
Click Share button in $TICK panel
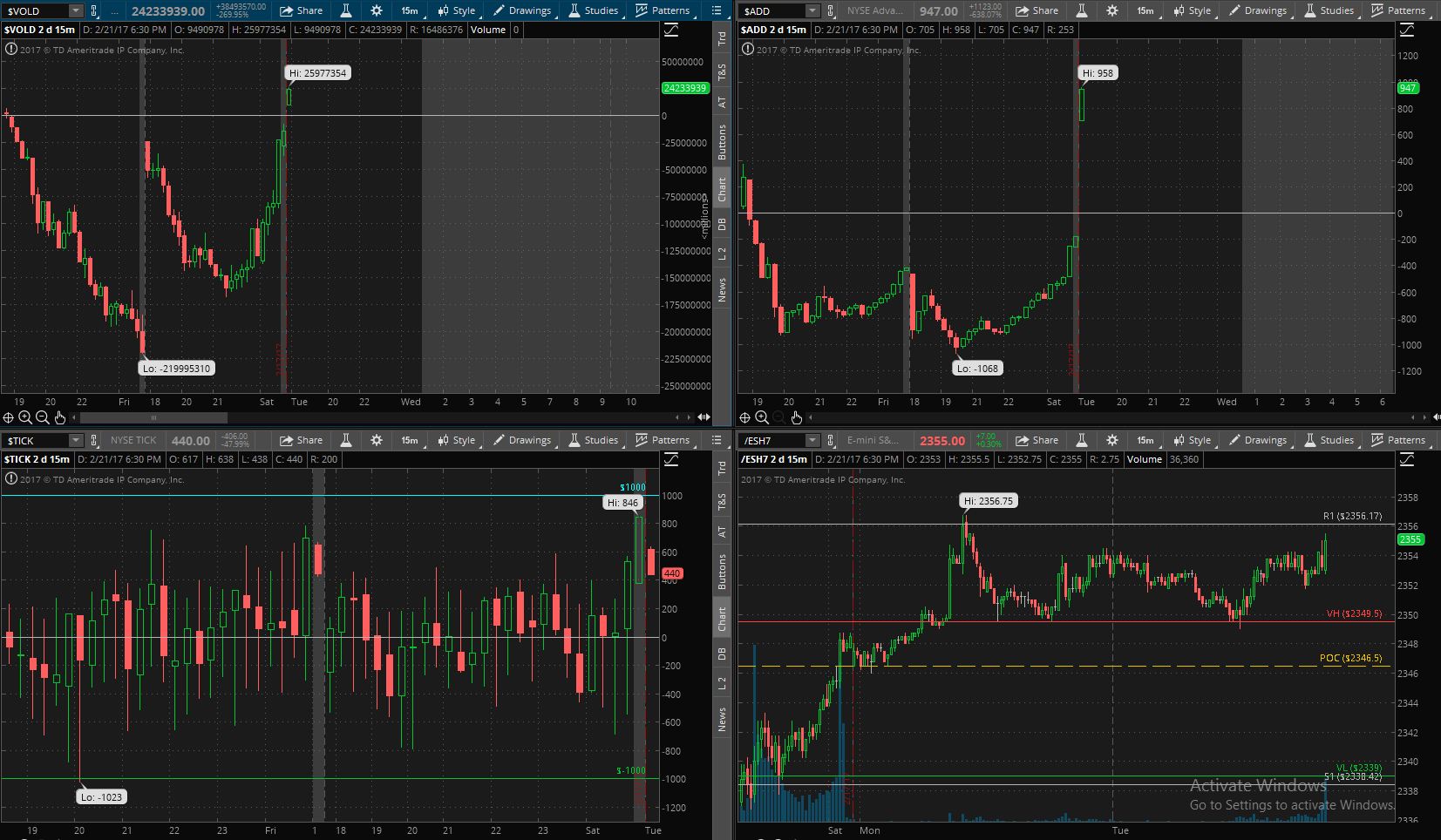coord(301,440)
